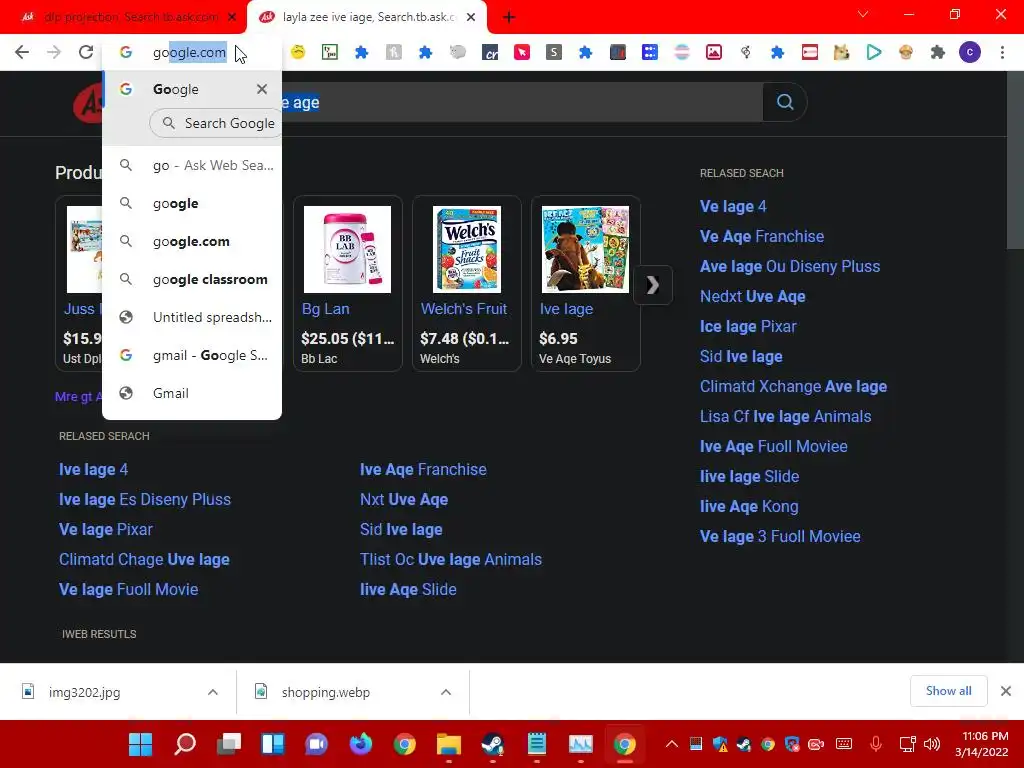Select the 'layla zee ive iage' tab
This screenshot has height=768, width=1024.
click(x=367, y=17)
